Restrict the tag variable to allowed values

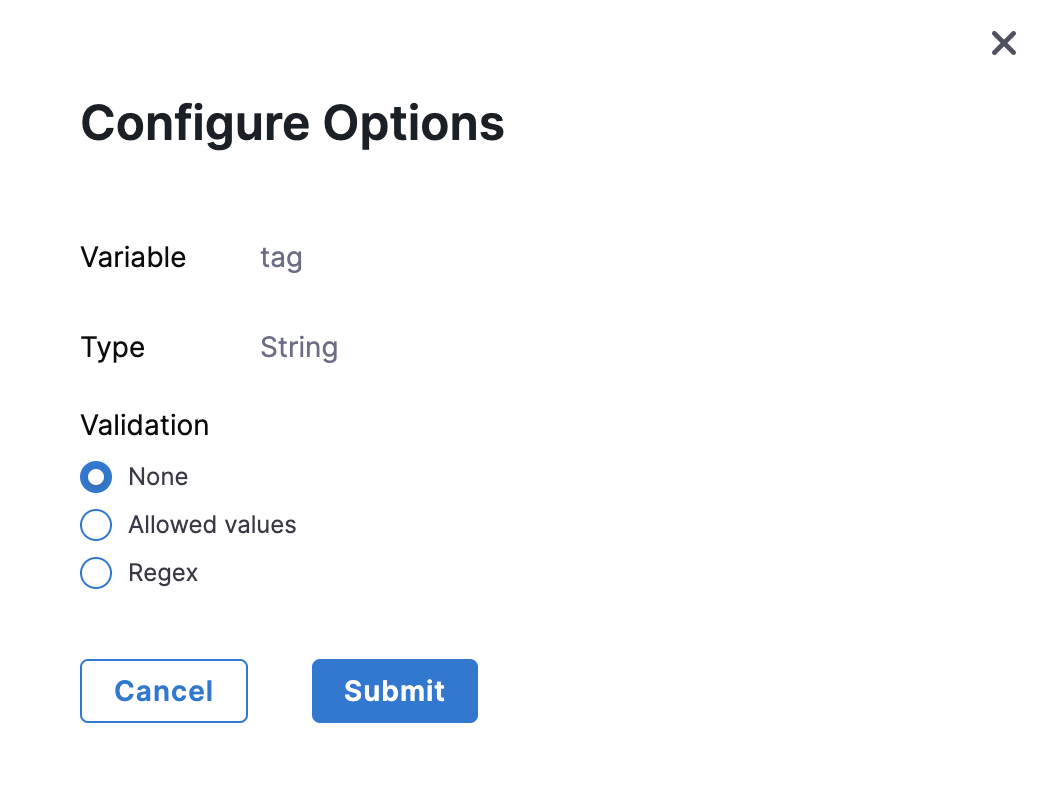tap(96, 525)
